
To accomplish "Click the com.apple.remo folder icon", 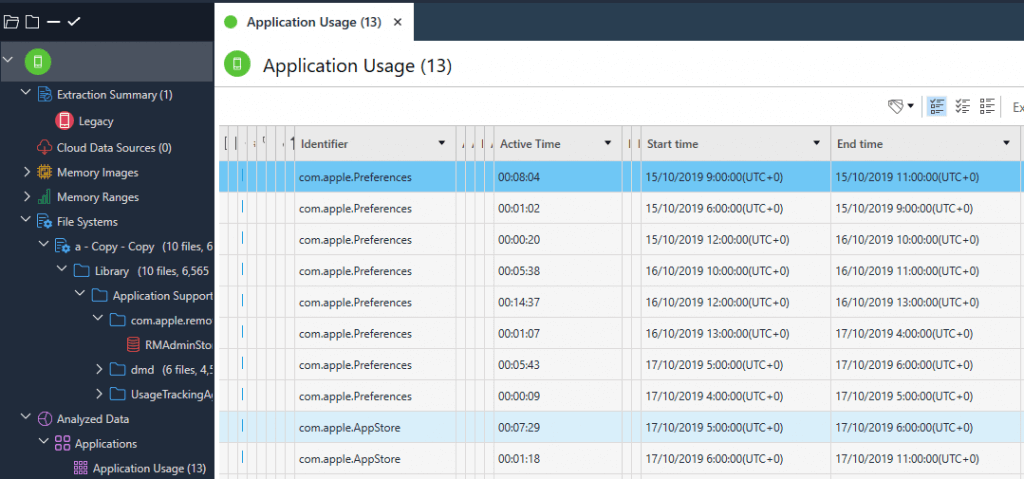I will (118, 320).
